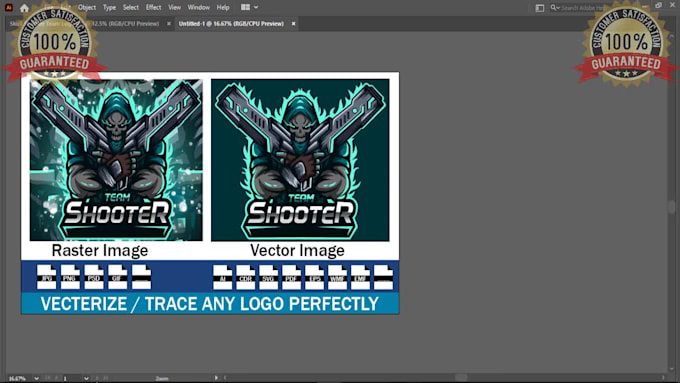Open the Object menu
Viewport: 680px width, 383px height.
tap(87, 7)
